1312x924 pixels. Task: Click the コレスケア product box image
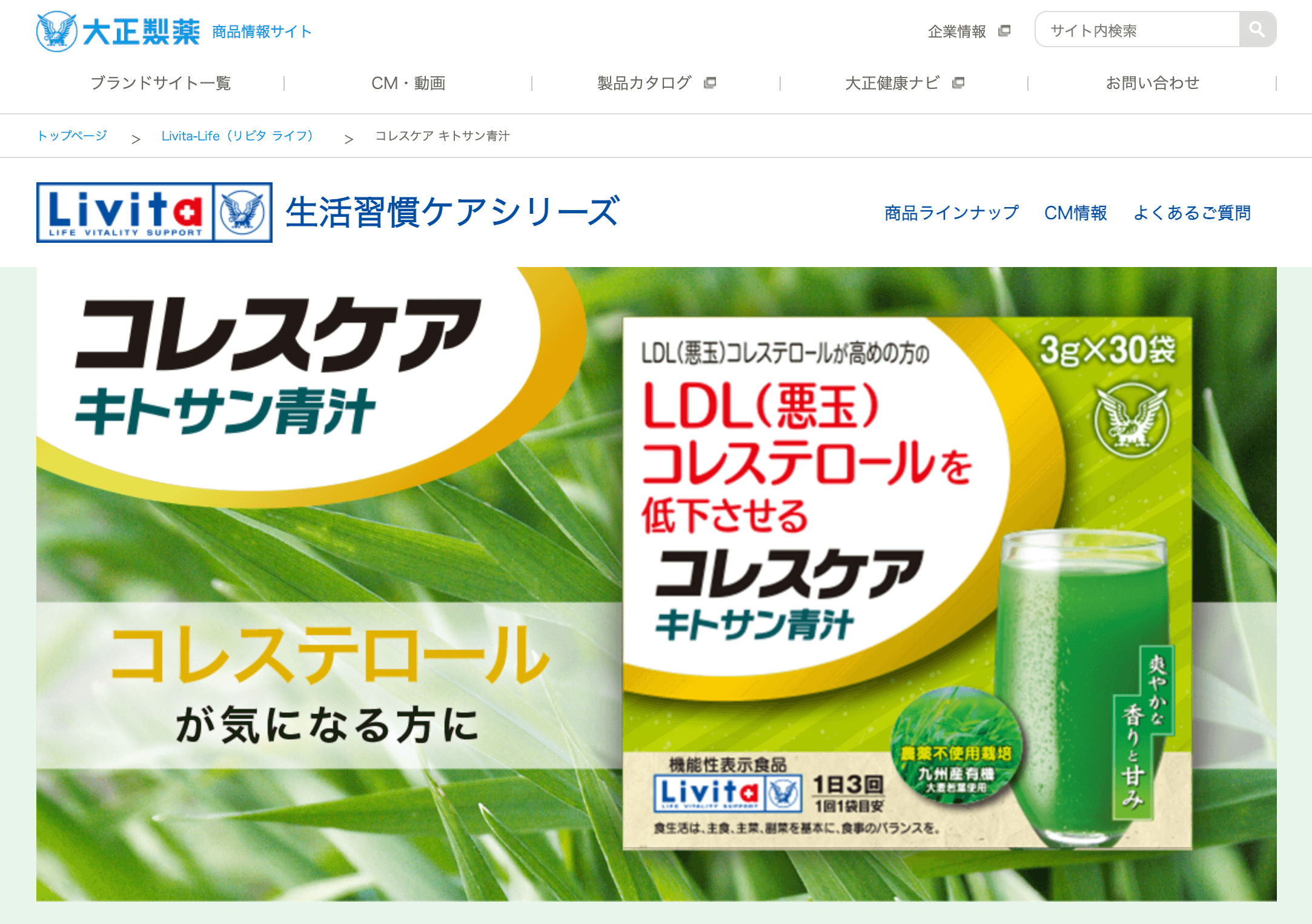pyautogui.click(x=907, y=584)
